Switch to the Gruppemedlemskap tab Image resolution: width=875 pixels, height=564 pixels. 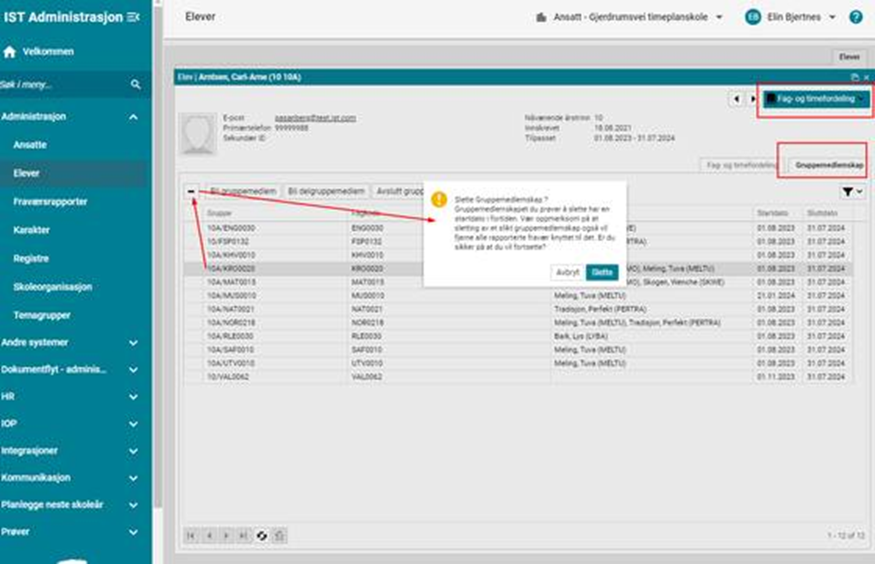tap(829, 163)
